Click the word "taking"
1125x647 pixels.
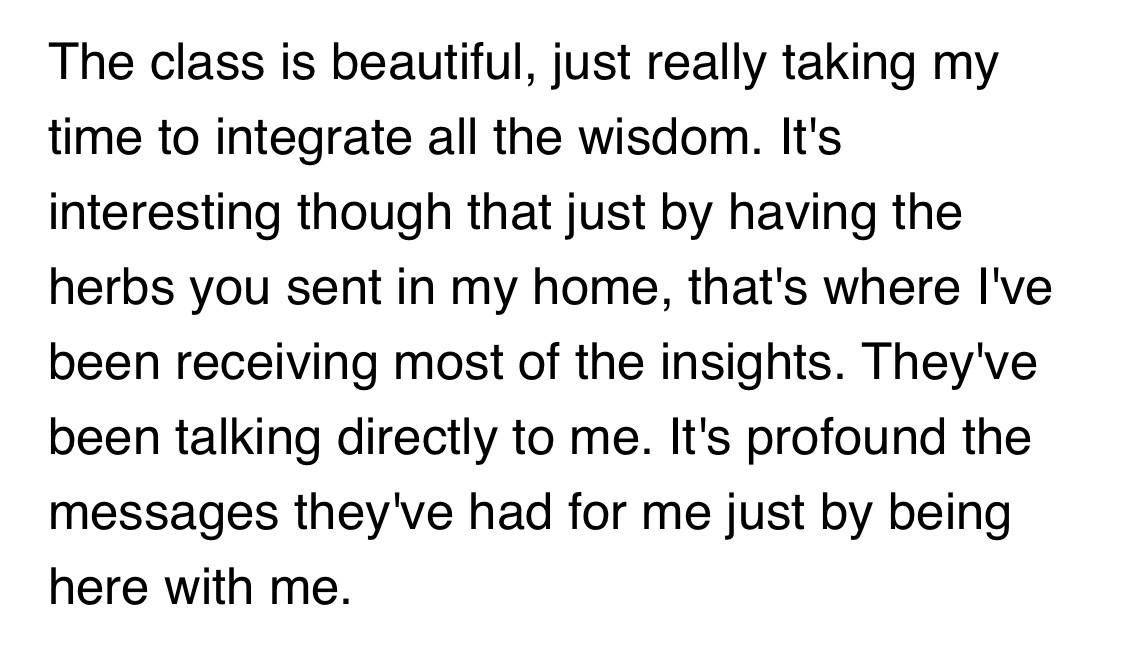pos(848,62)
